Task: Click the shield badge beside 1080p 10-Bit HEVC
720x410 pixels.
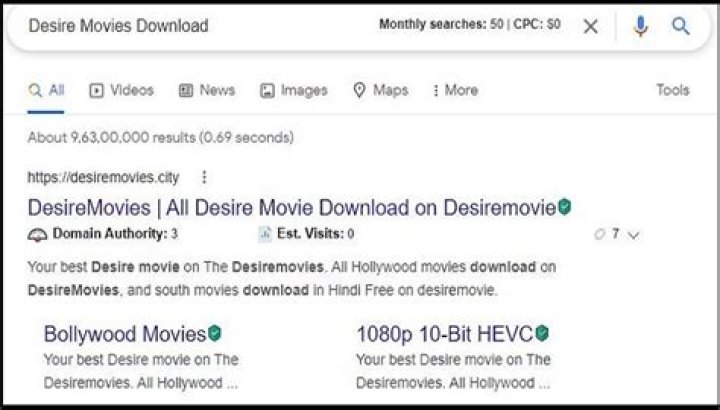Action: 542,333
